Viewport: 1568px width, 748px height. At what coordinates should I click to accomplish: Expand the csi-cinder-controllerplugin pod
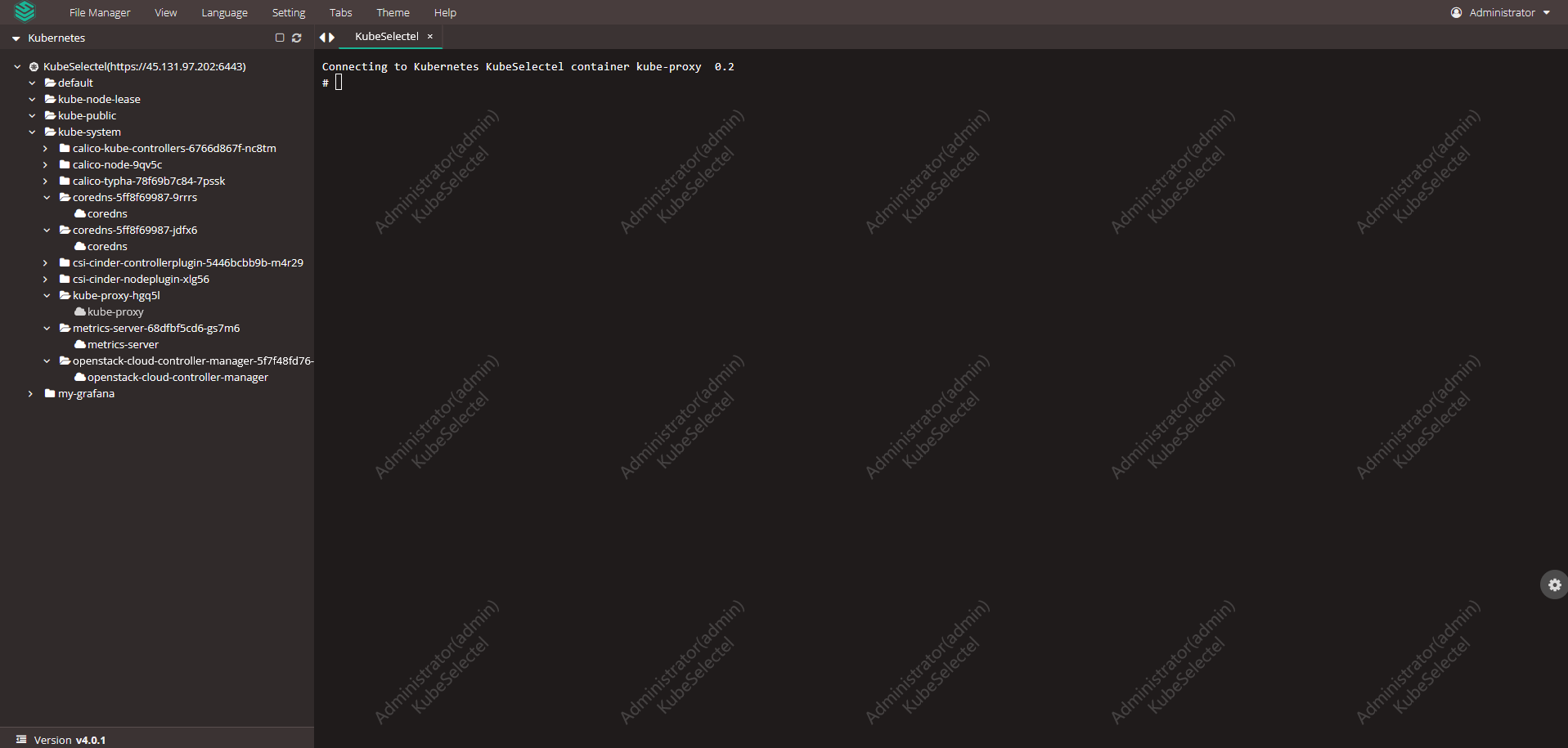tap(46, 263)
